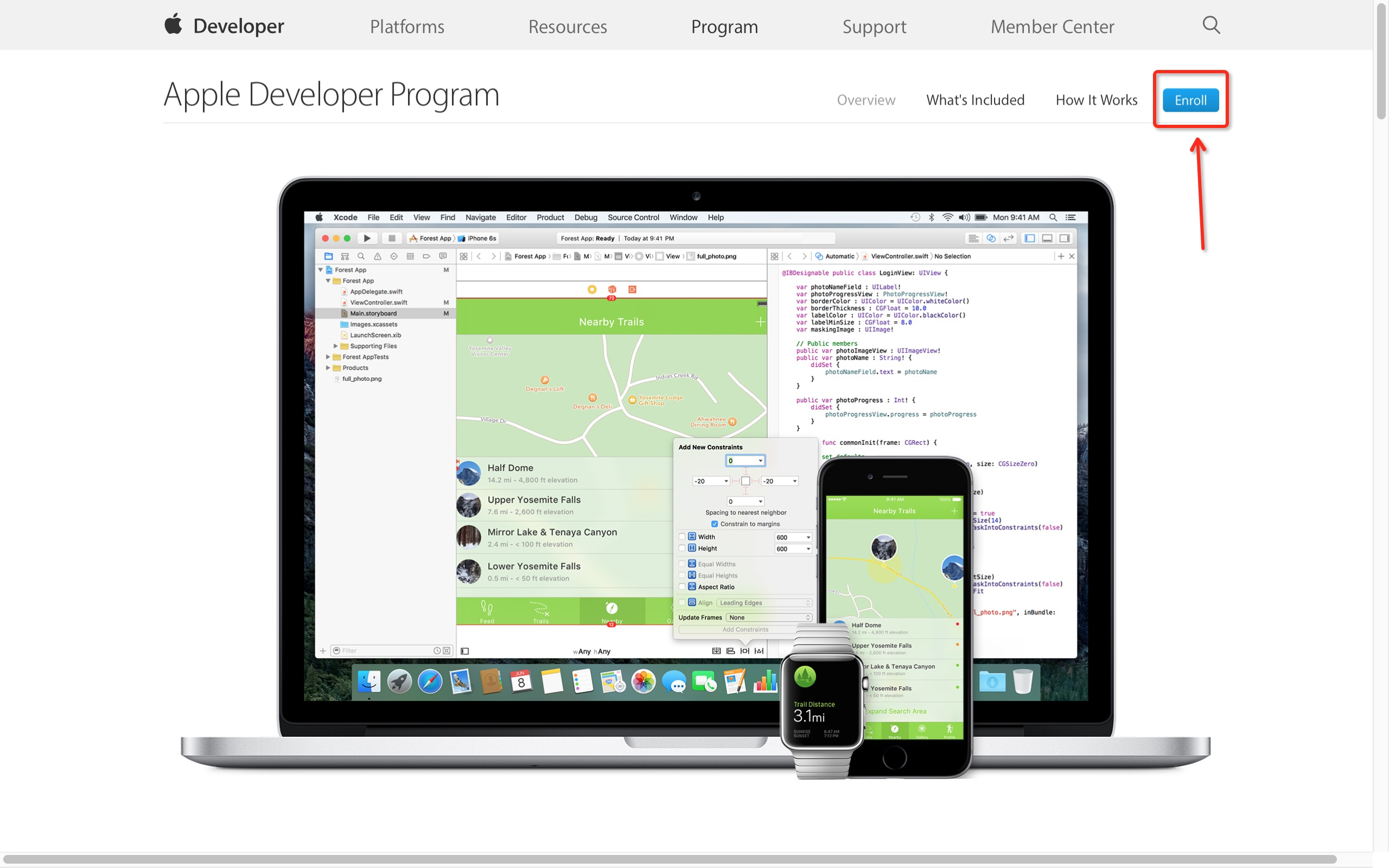Check the Width constraint checkbox
The image size is (1389, 868).
coord(682,537)
